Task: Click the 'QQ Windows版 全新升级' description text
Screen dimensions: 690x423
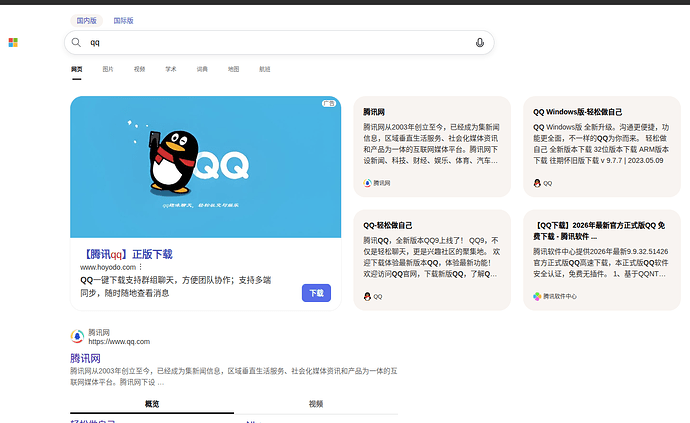Action: 601,143
